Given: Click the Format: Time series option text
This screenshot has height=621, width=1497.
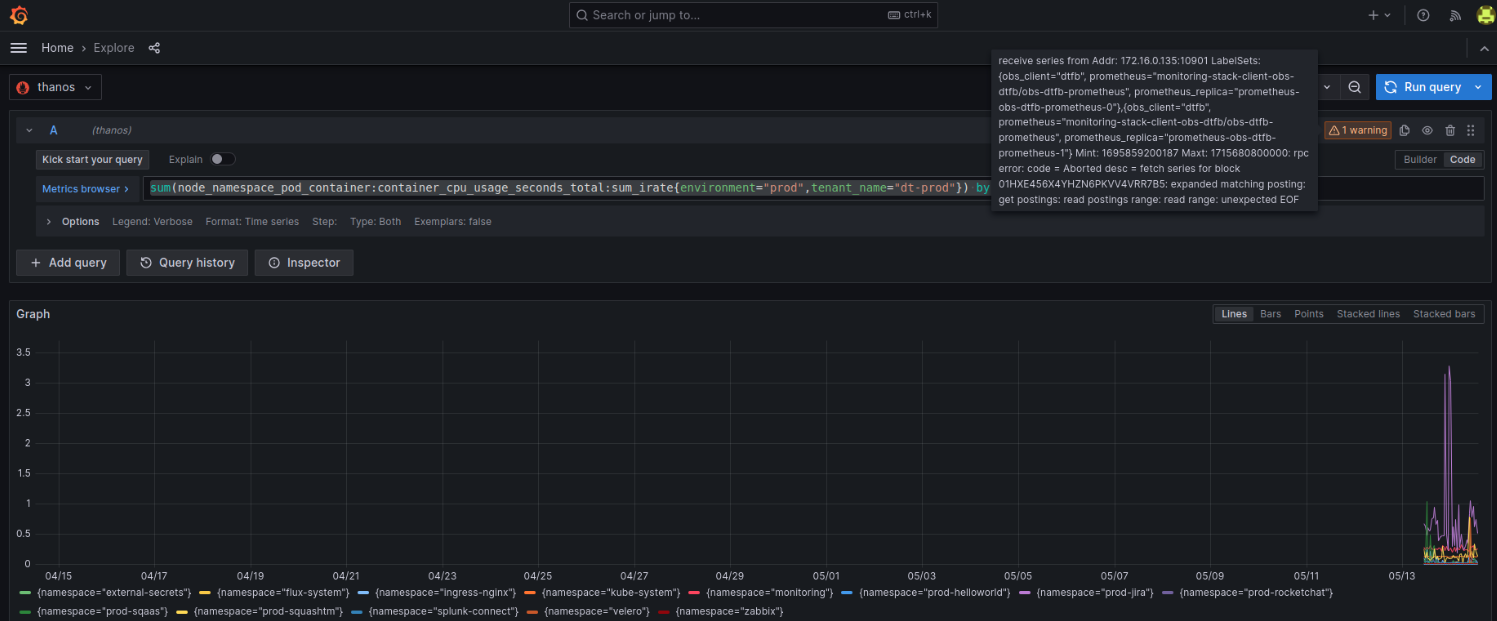Looking at the screenshot, I should coord(252,222).
